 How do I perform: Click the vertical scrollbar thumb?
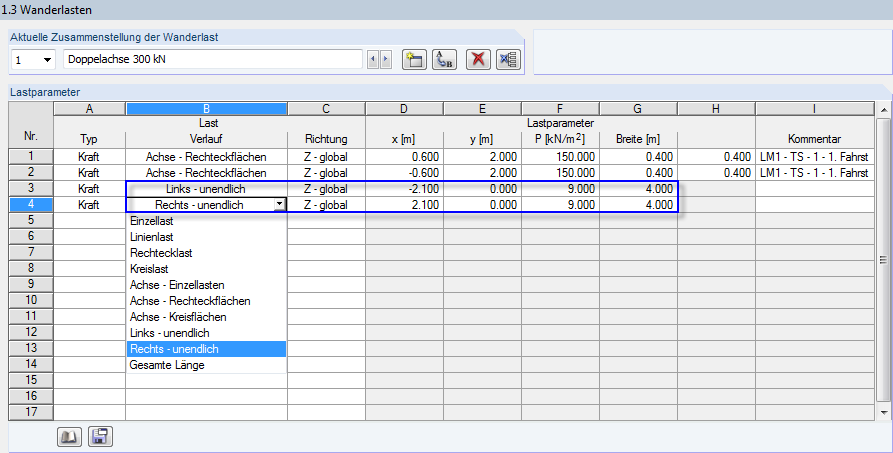click(x=883, y=260)
